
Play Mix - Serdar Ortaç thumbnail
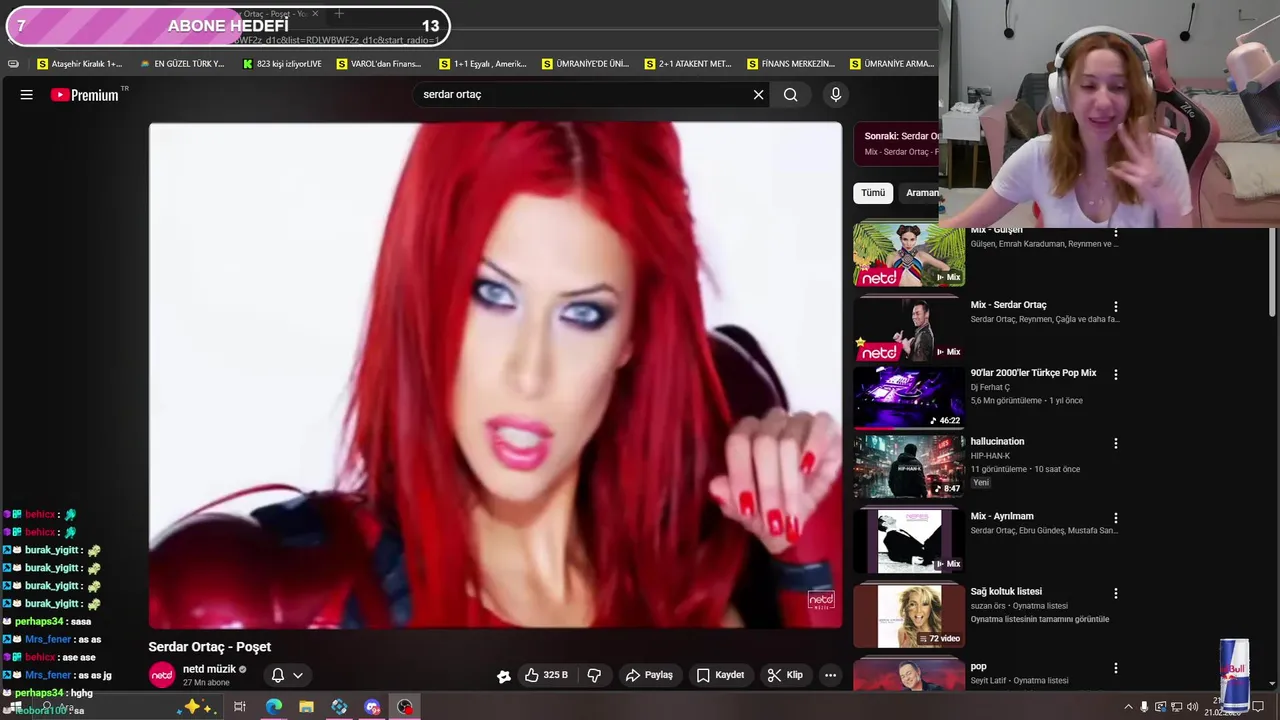pyautogui.click(x=909, y=329)
